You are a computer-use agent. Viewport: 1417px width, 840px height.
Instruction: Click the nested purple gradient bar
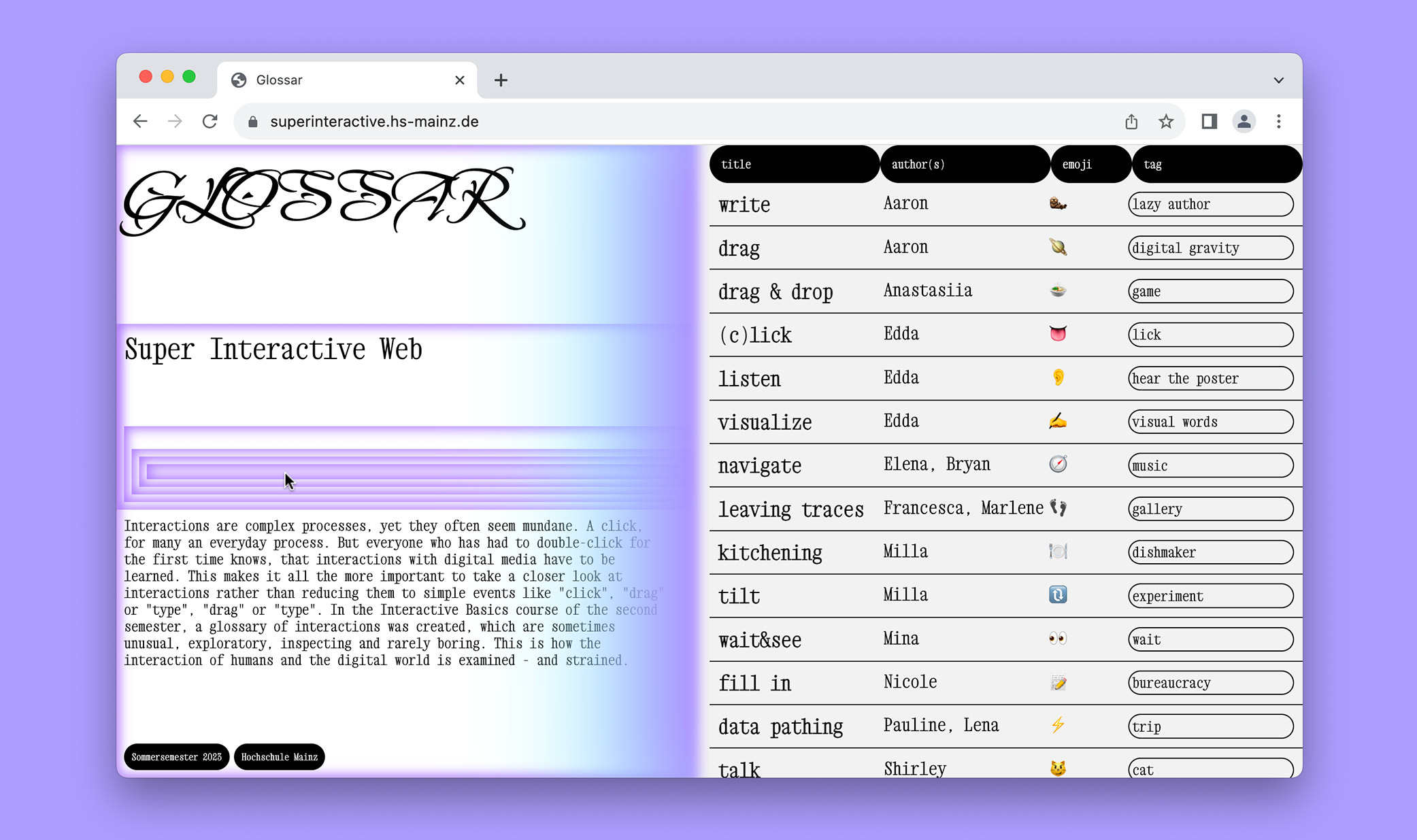tap(408, 471)
